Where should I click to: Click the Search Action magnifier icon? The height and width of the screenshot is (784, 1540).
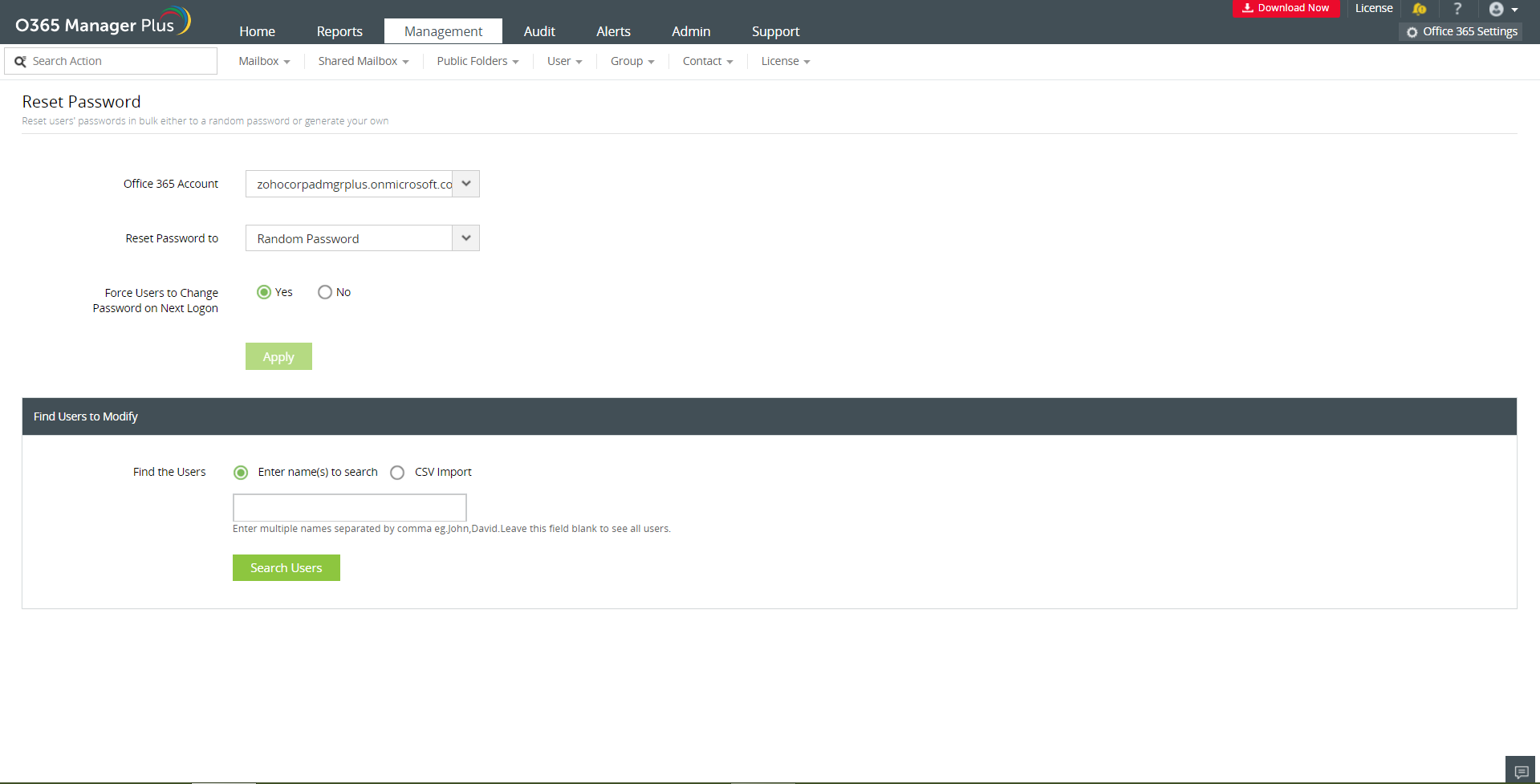(x=20, y=62)
